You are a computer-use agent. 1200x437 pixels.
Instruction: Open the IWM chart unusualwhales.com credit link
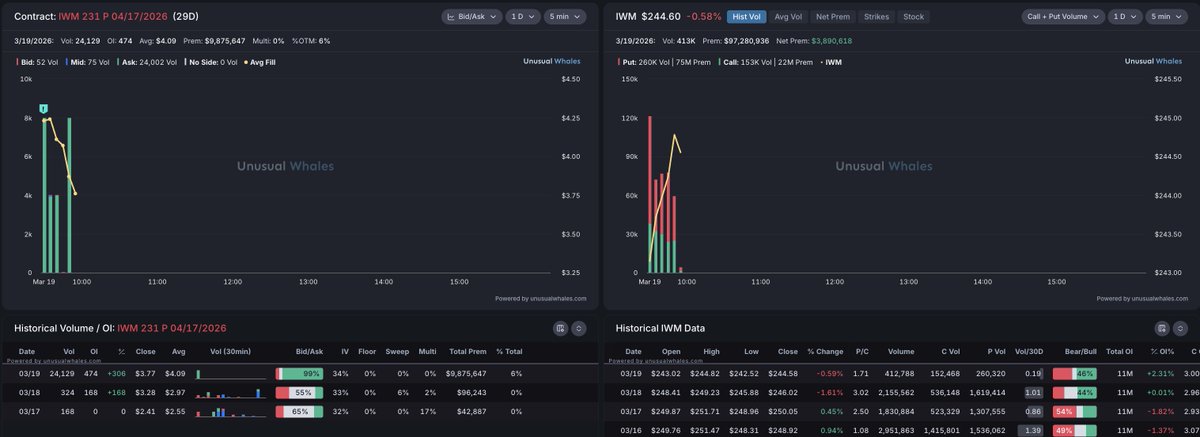click(1142, 298)
